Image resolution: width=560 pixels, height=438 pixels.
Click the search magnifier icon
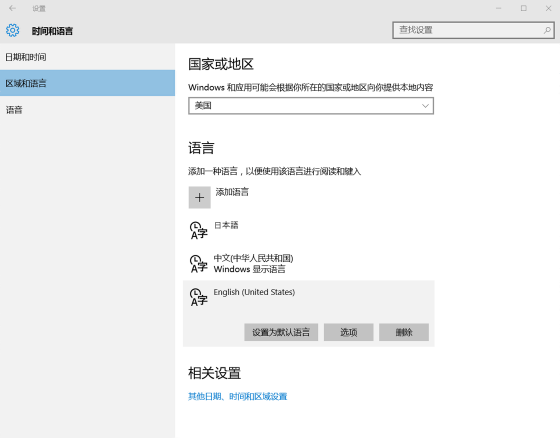coord(547,30)
